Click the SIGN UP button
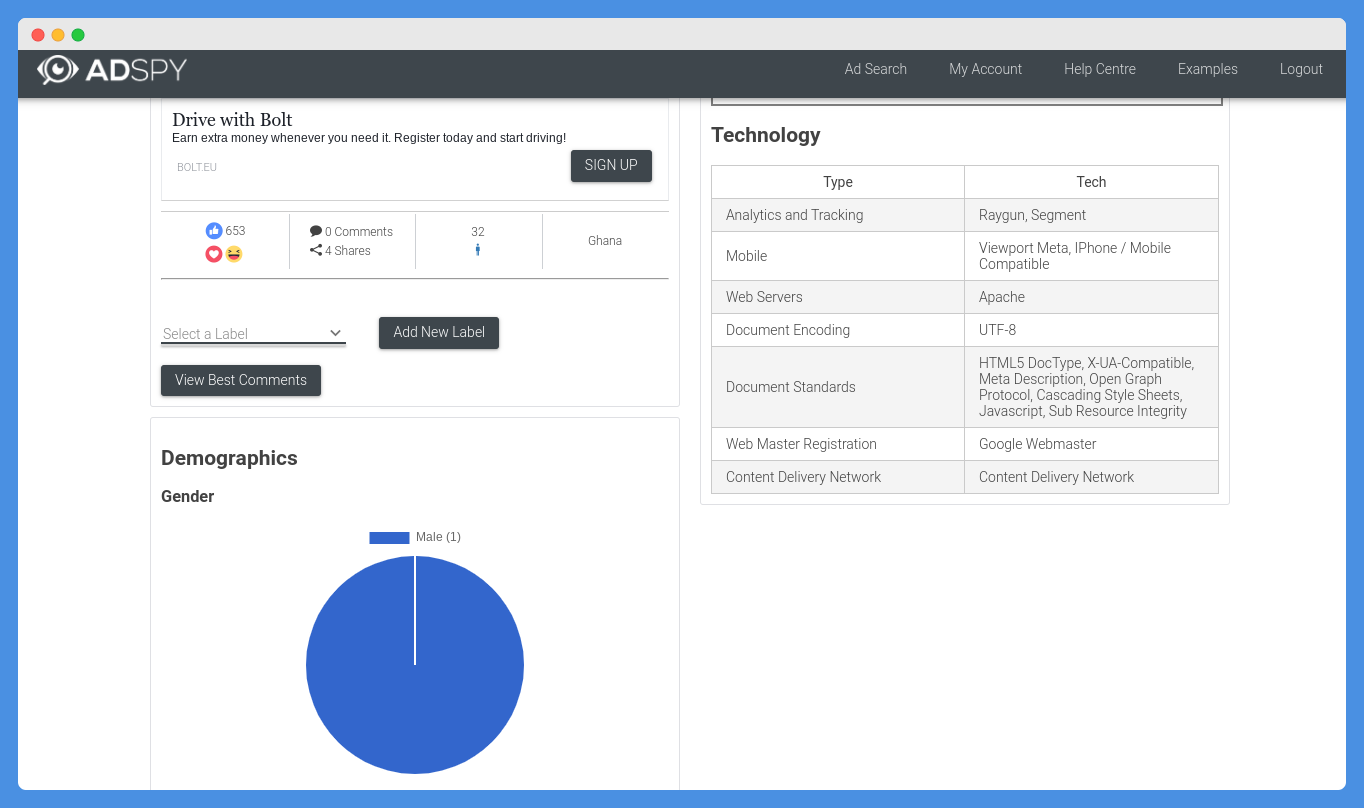Screen dimensions: 1364x808 tap(611, 165)
